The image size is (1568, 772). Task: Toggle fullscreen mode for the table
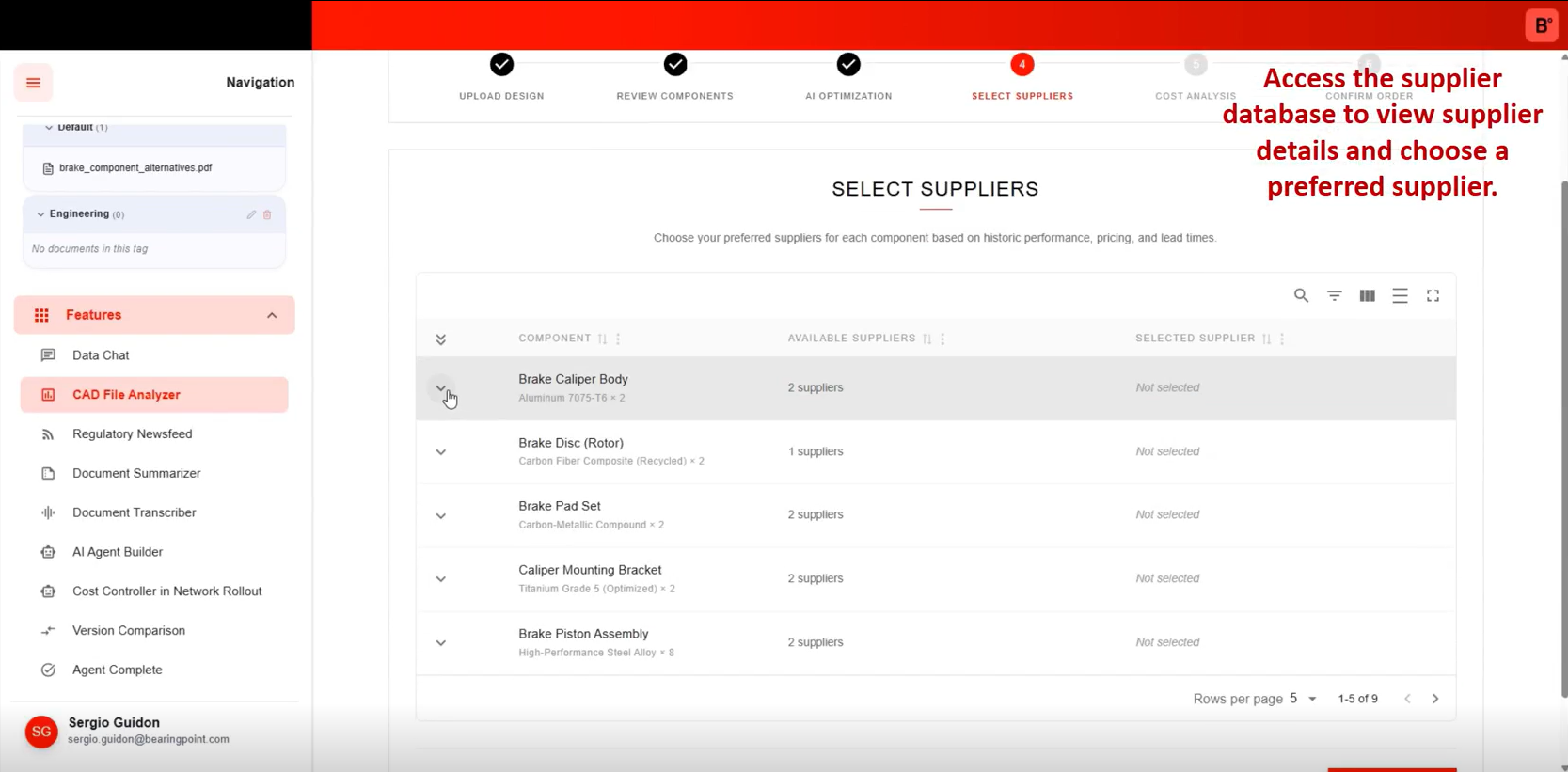click(x=1433, y=295)
